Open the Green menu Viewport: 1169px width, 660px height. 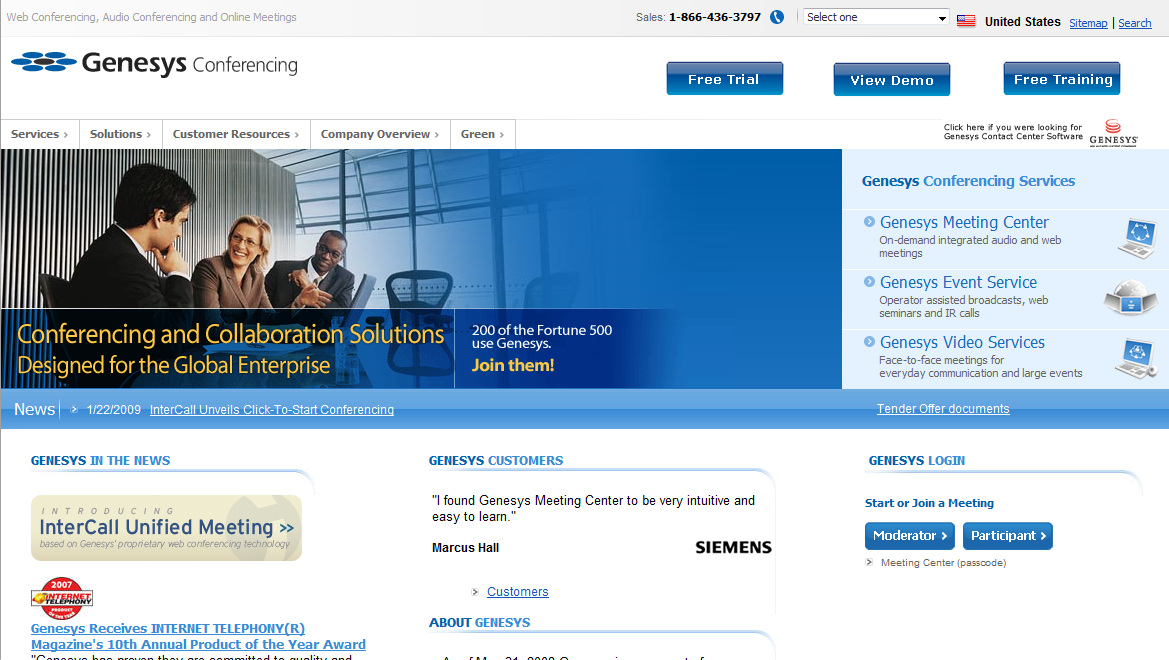(x=482, y=134)
